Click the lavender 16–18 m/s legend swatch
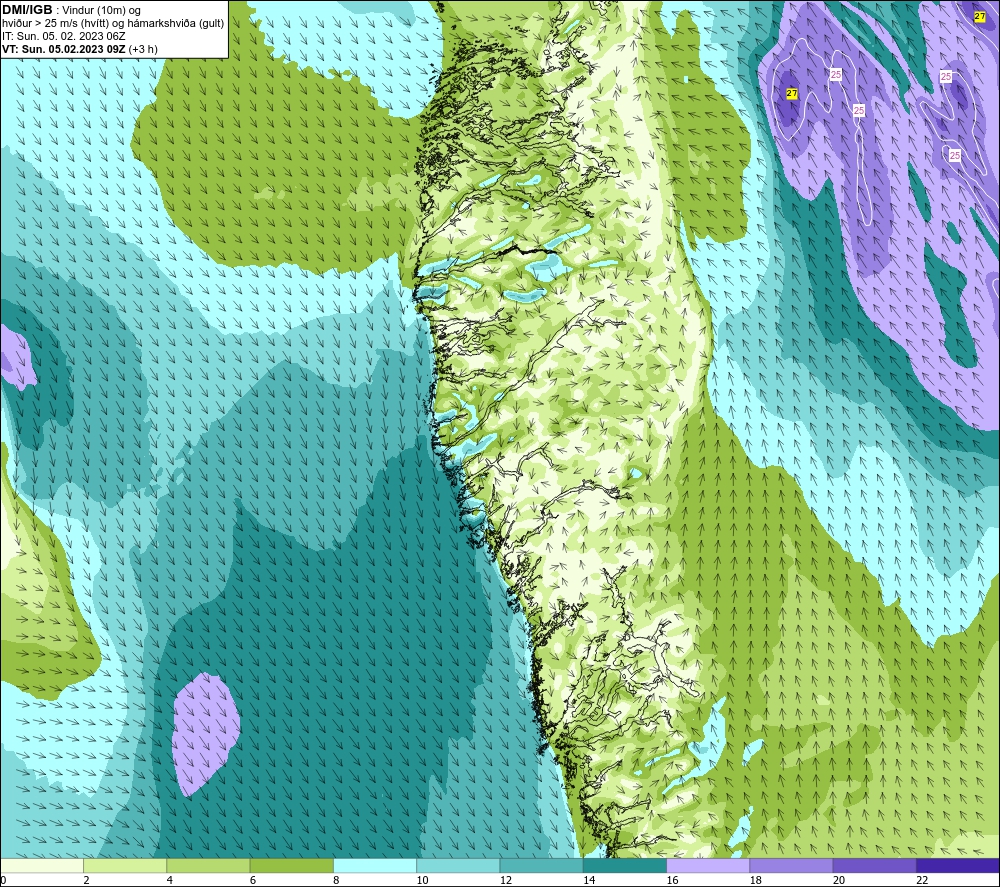The image size is (1000, 887). click(x=708, y=865)
